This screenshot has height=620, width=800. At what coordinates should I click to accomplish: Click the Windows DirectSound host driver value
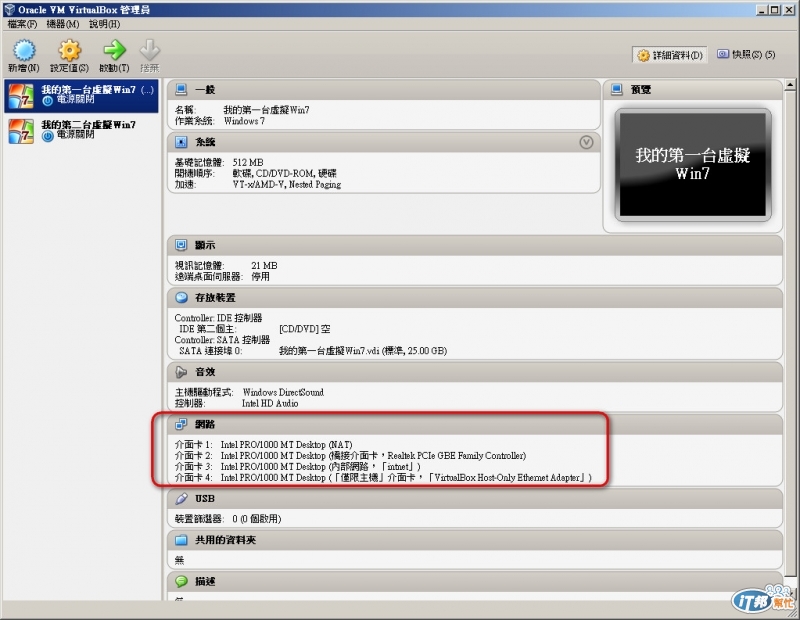click(283, 392)
